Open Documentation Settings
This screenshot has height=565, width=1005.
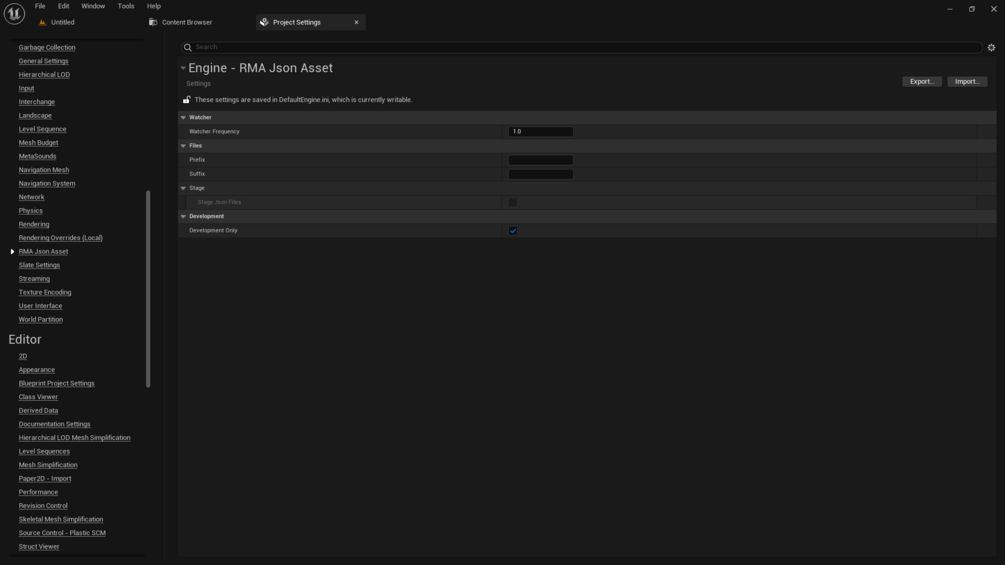54,424
